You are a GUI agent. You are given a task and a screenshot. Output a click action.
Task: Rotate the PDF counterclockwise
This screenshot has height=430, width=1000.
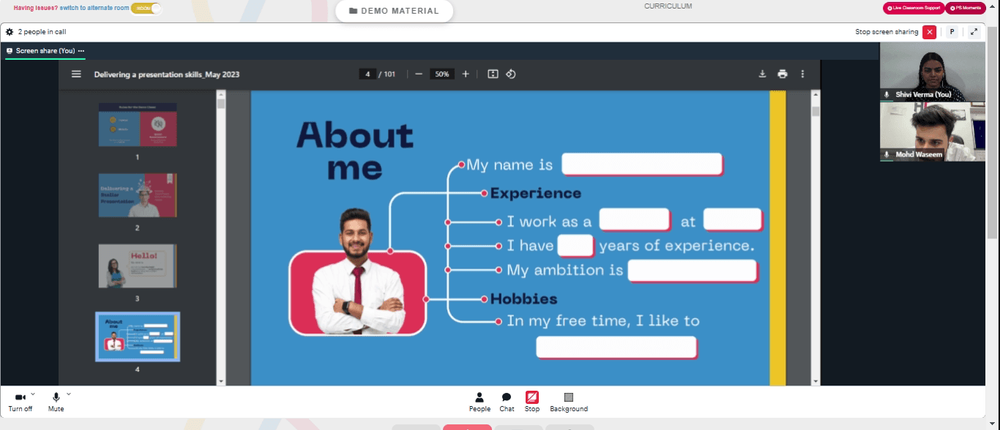pos(511,74)
